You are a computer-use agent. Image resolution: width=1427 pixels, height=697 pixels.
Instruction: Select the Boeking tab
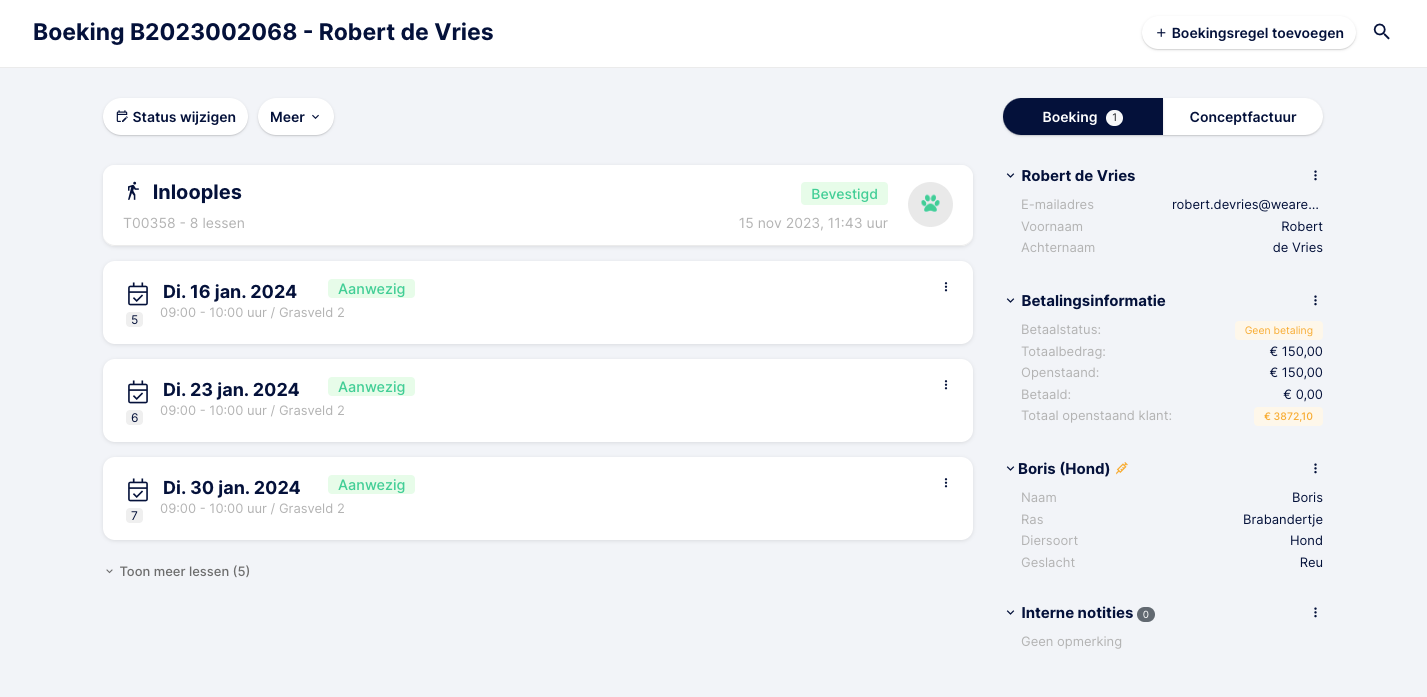[x=1083, y=117]
